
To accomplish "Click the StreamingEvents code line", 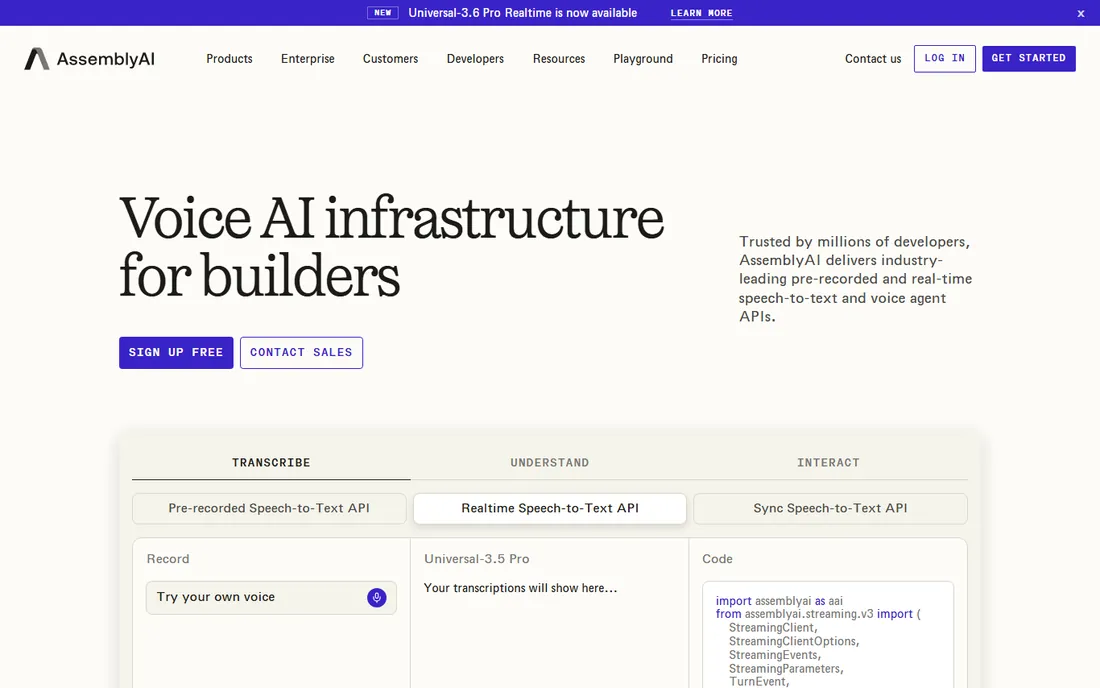I will pos(774,655).
